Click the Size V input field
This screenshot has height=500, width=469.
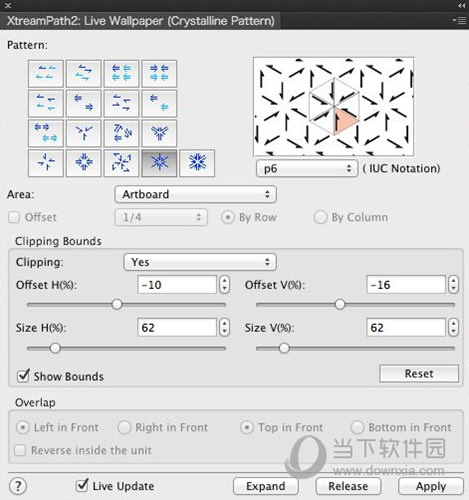(x=406, y=327)
